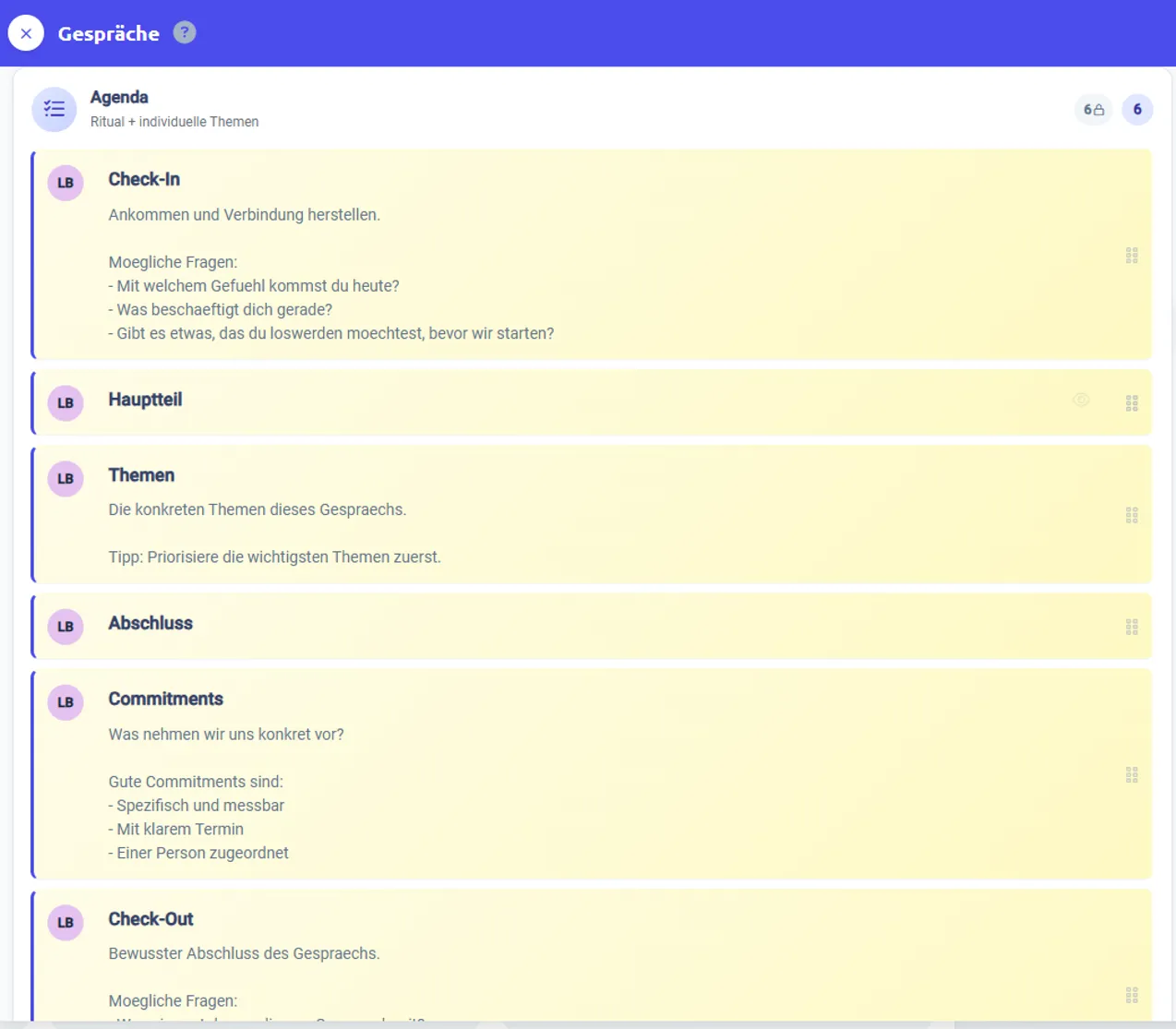Open help for Gespräche

tap(185, 32)
